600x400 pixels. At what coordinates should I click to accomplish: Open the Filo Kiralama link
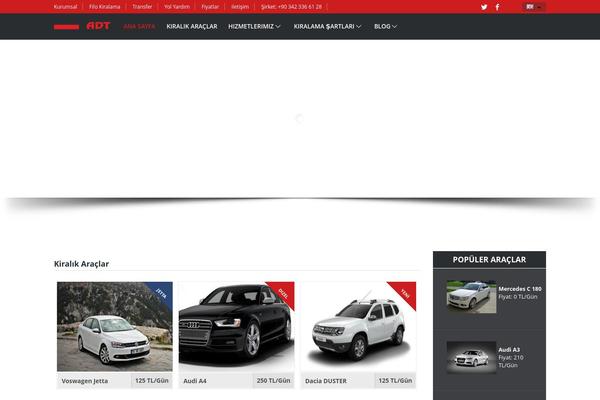coord(104,7)
